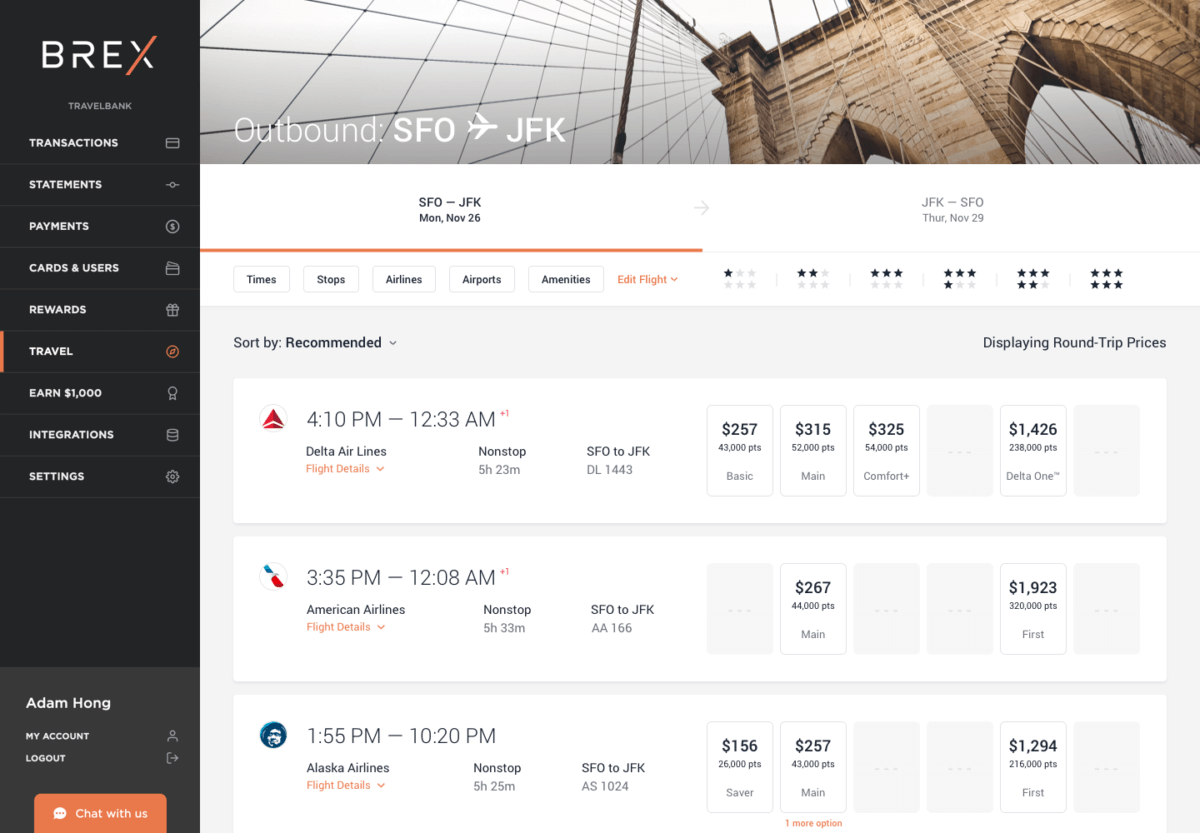Viewport: 1200px width, 833px height.
Task: Click the Logout link
Action: [46, 758]
